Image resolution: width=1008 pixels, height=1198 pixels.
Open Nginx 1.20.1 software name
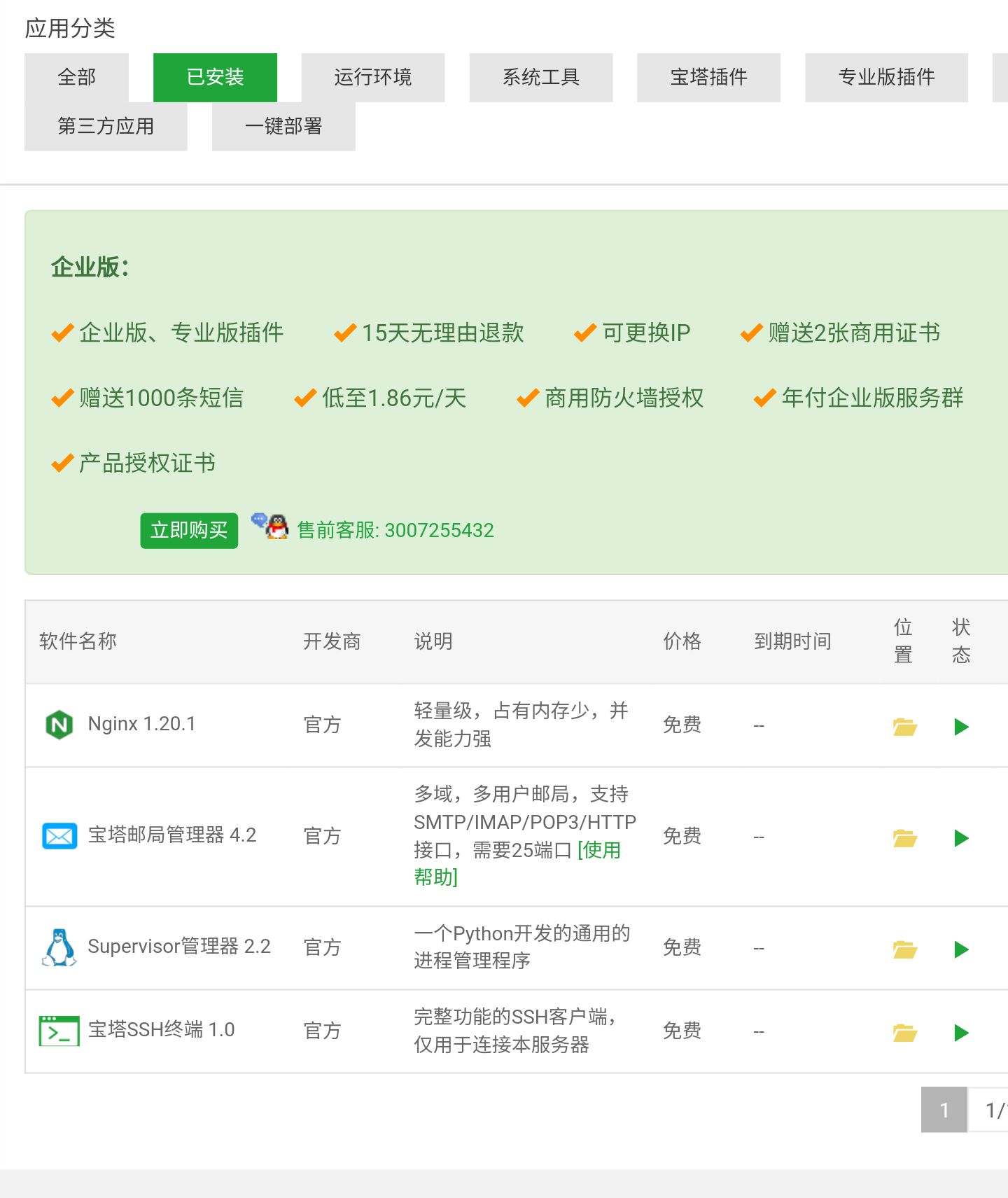pyautogui.click(x=142, y=724)
